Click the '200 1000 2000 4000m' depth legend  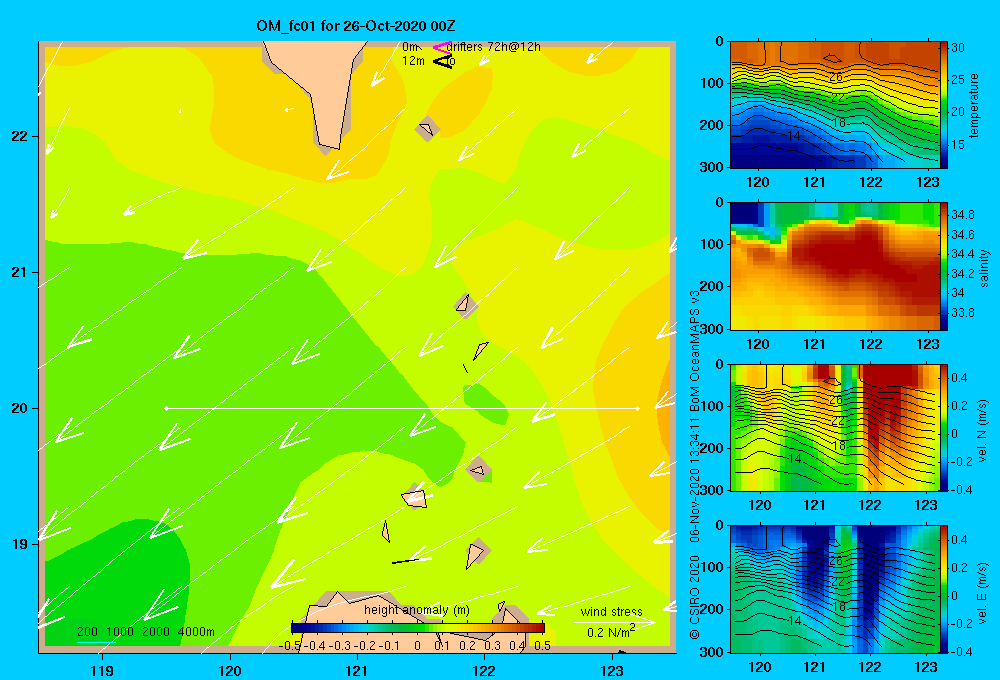pos(146,632)
